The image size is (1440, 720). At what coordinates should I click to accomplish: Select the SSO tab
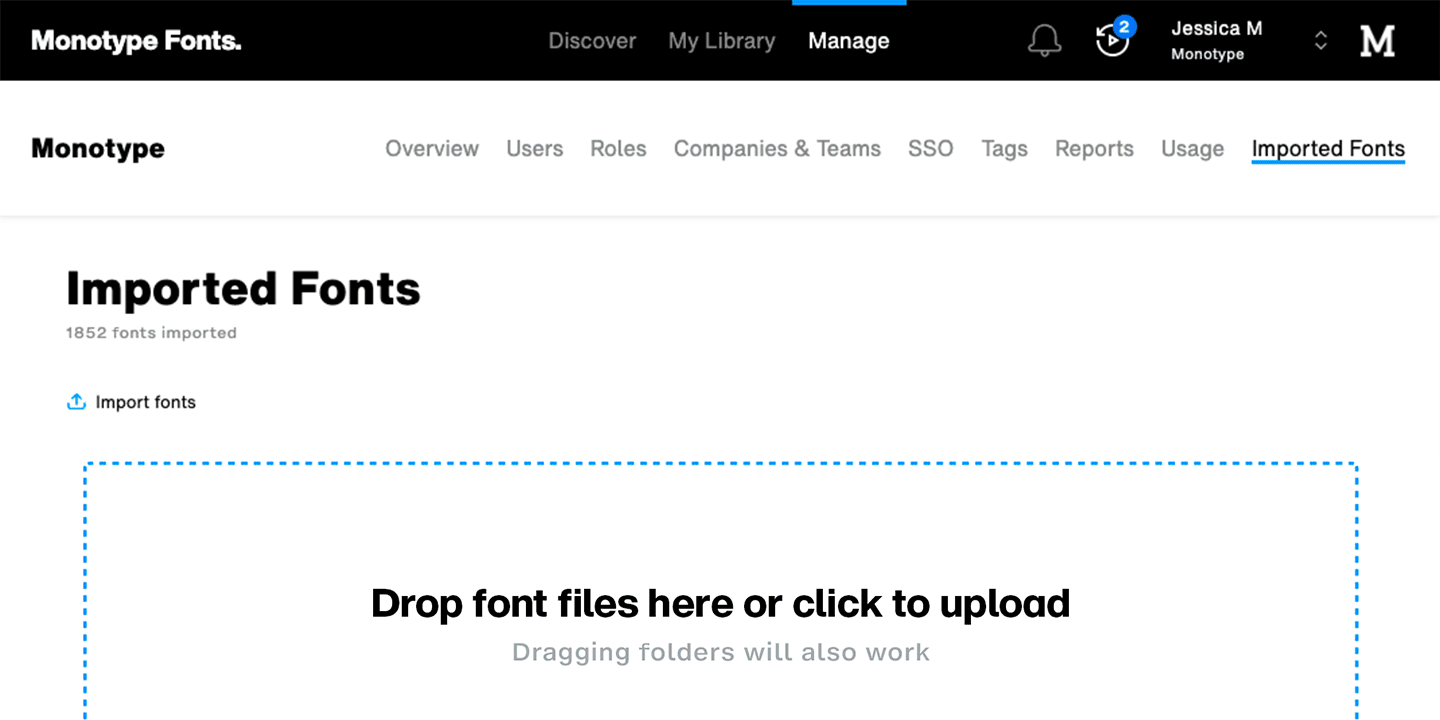[930, 149]
